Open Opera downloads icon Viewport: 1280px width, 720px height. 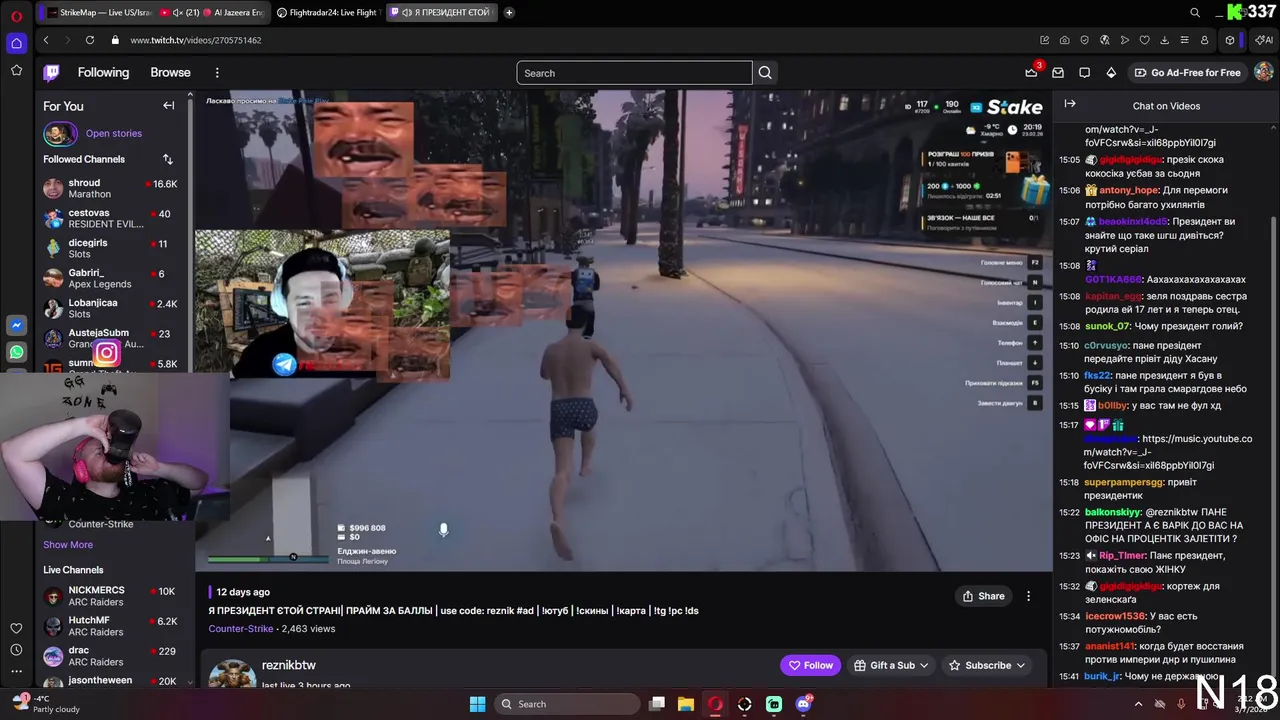1164,40
